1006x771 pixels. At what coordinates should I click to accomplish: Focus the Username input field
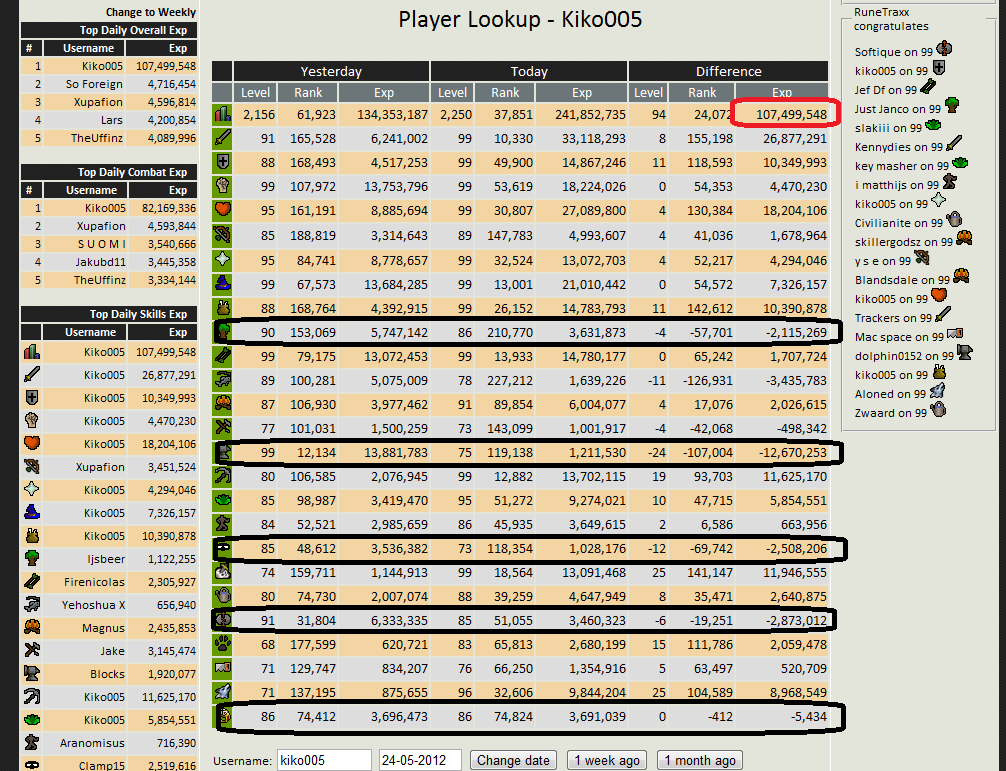click(x=324, y=760)
